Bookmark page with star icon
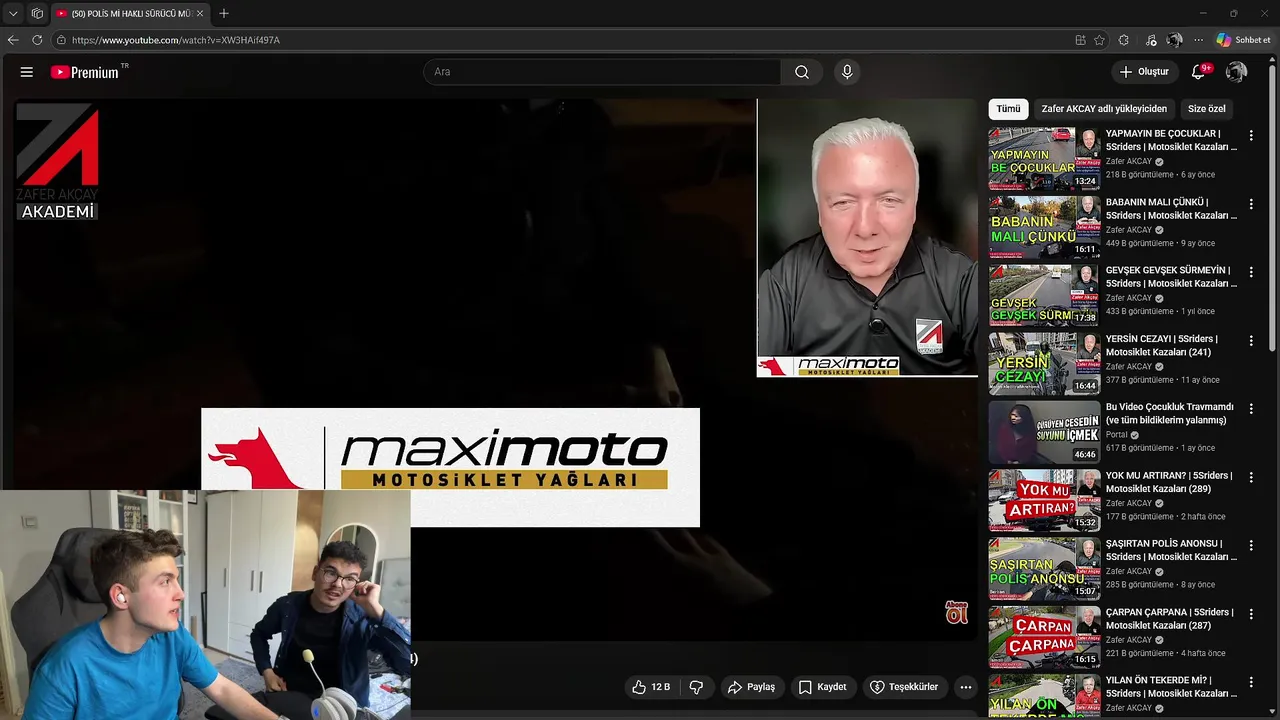This screenshot has width=1280, height=720. pos(1099,40)
